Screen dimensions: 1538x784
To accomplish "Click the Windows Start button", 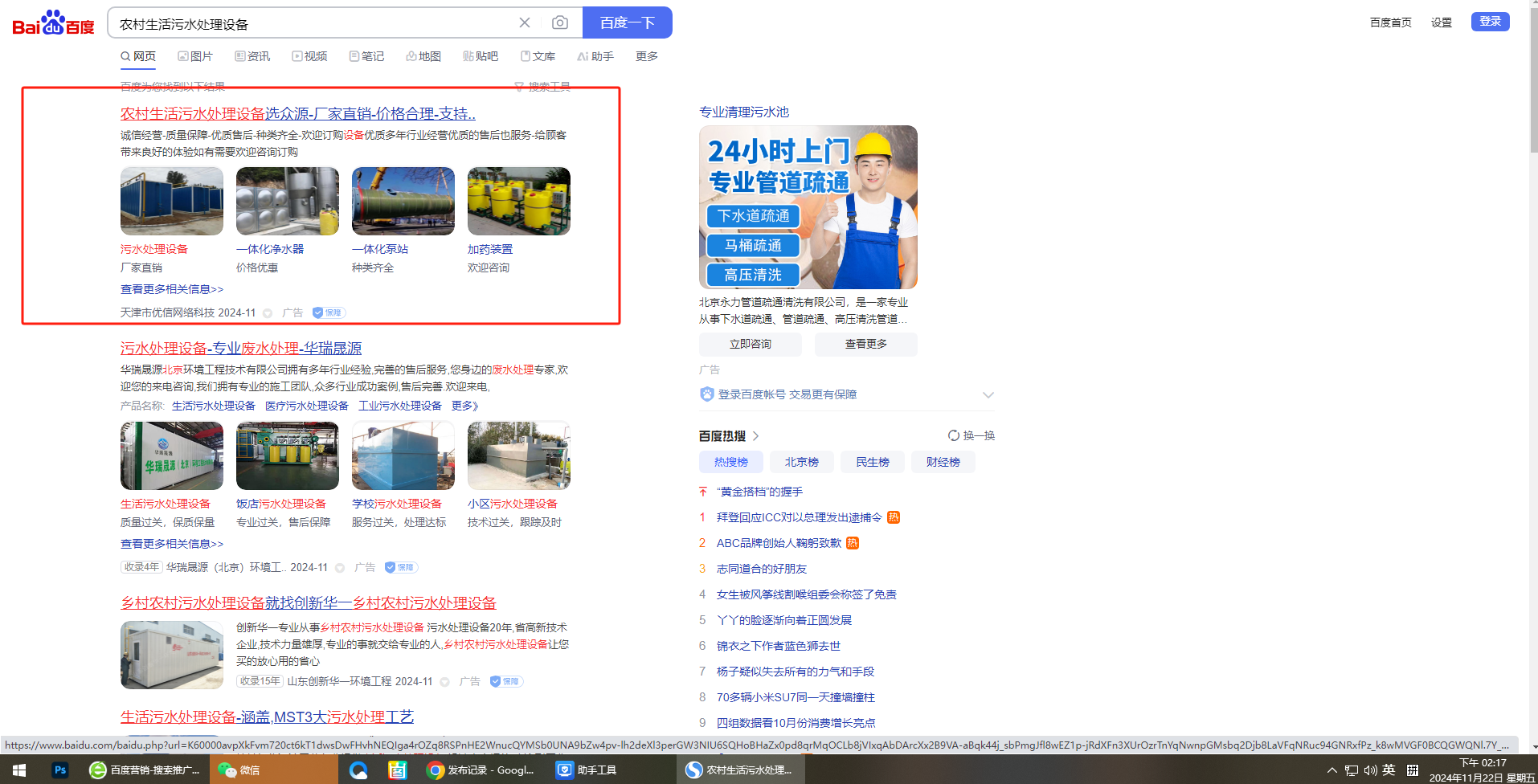I will (19, 770).
